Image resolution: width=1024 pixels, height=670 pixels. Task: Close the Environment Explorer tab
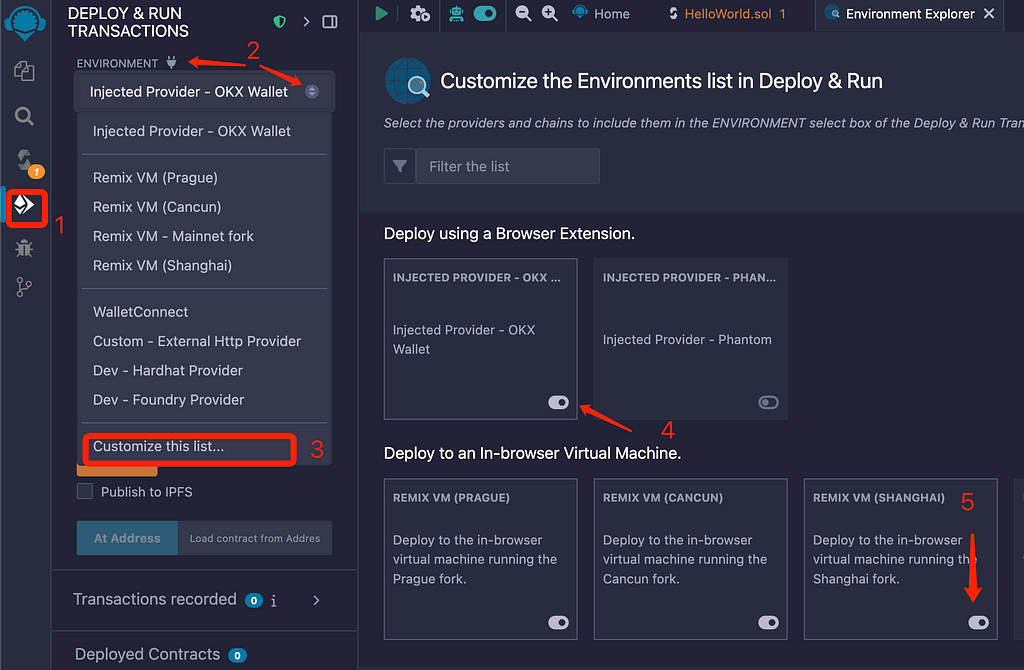click(x=989, y=13)
